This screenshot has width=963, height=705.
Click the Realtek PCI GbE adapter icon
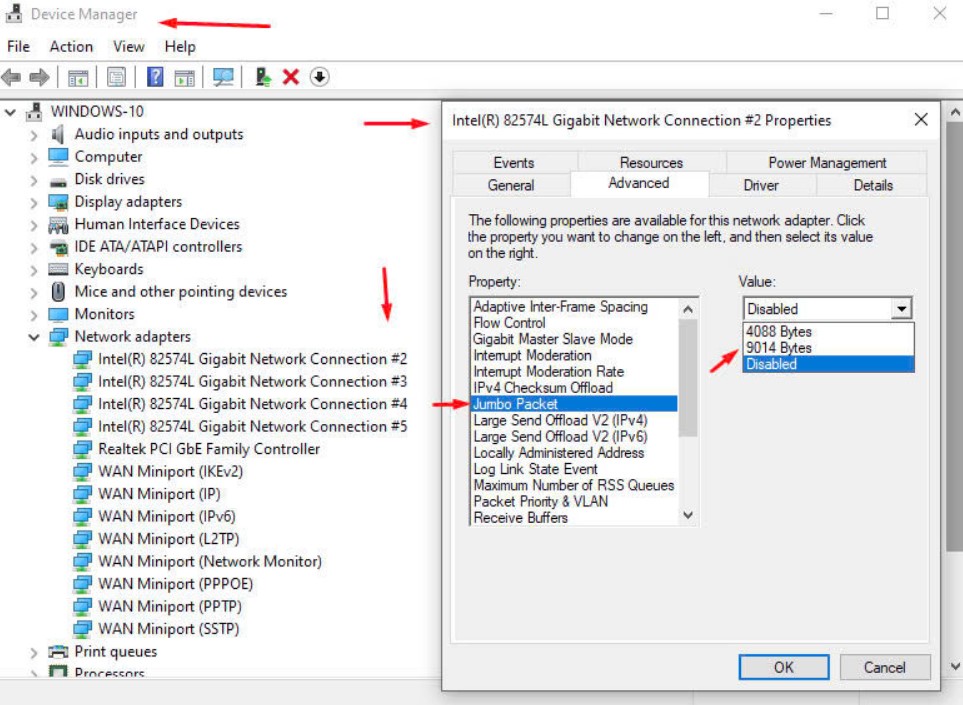82,450
